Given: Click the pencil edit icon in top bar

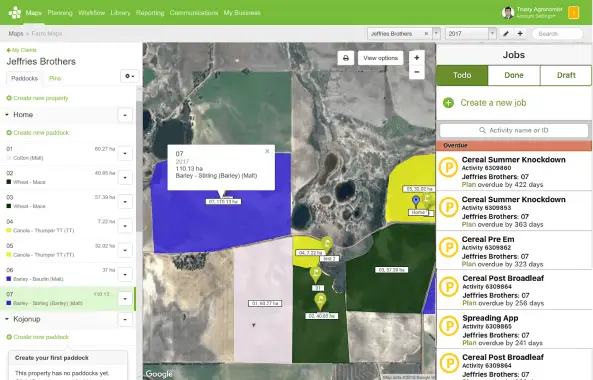Looking at the screenshot, I should coord(506,34).
